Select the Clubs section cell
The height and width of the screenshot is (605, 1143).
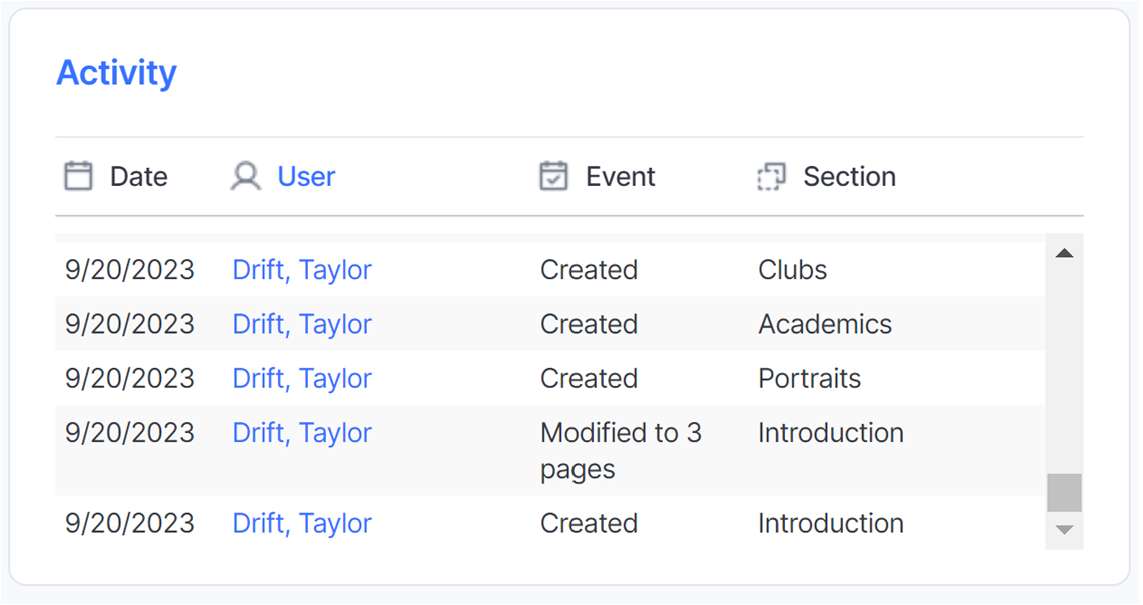pyautogui.click(x=792, y=270)
